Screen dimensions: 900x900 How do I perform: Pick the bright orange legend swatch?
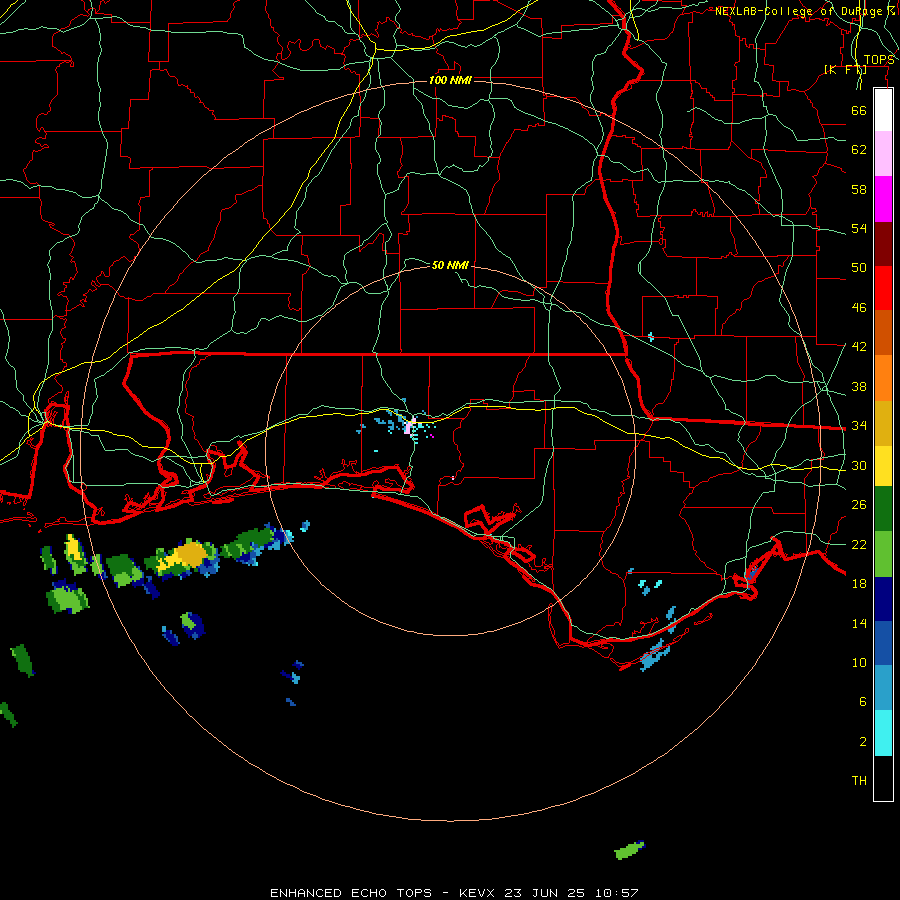tap(883, 377)
